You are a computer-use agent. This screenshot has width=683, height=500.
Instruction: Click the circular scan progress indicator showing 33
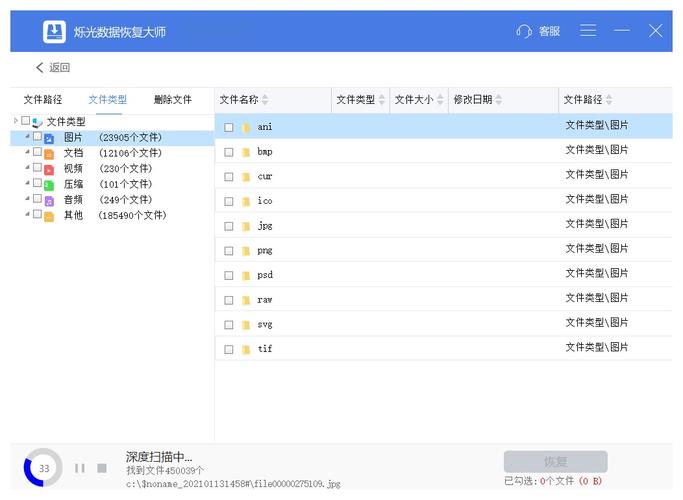pos(43,468)
